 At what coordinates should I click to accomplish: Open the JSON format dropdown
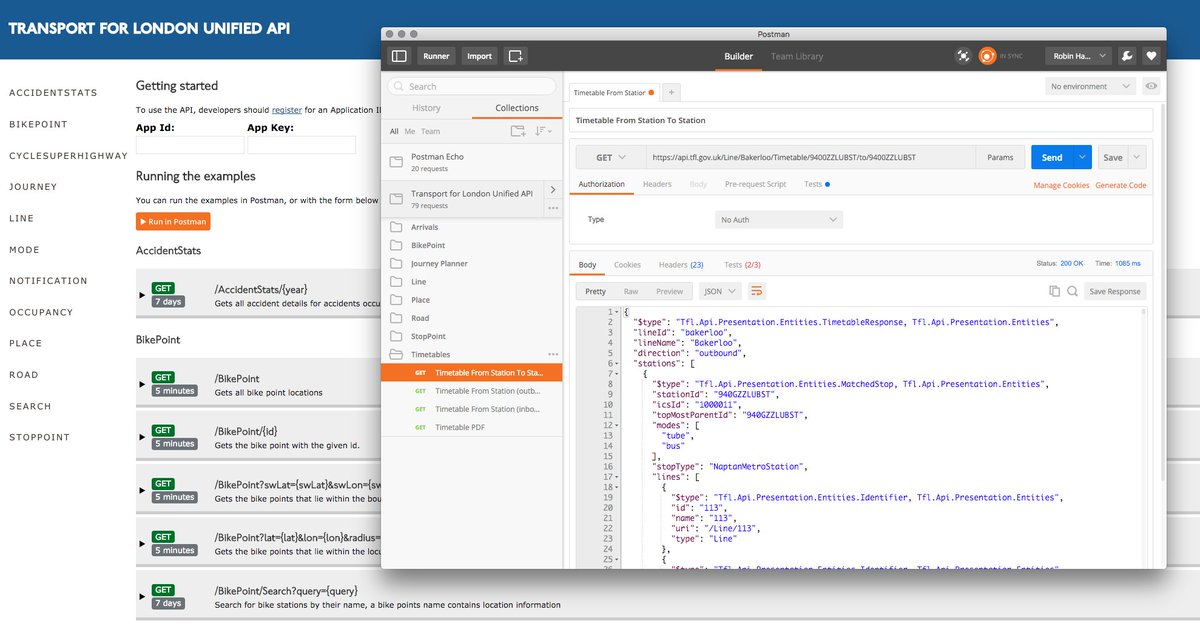pos(720,291)
